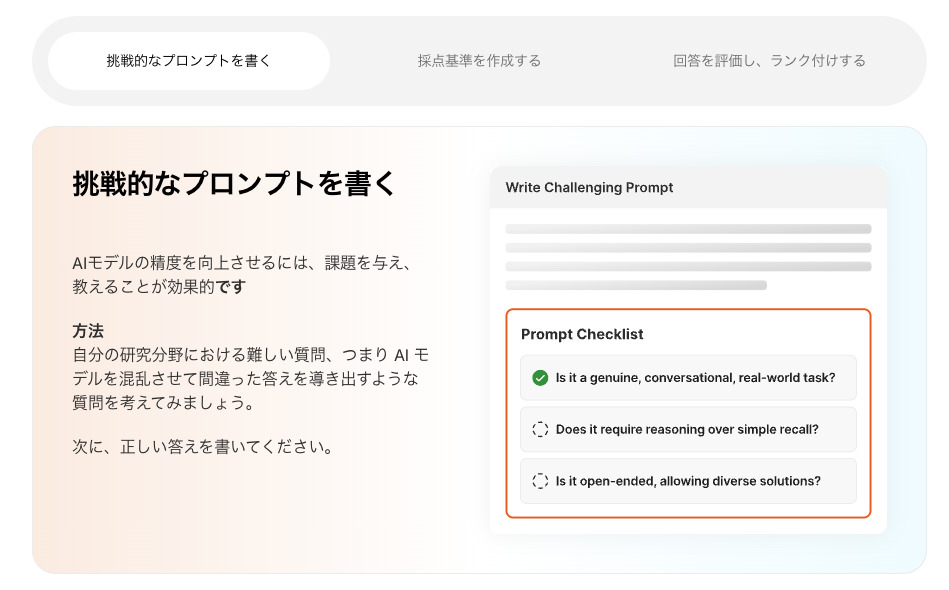Click the bold です ending the intro sentence
Viewport: 949px width, 590px height.
[x=232, y=287]
